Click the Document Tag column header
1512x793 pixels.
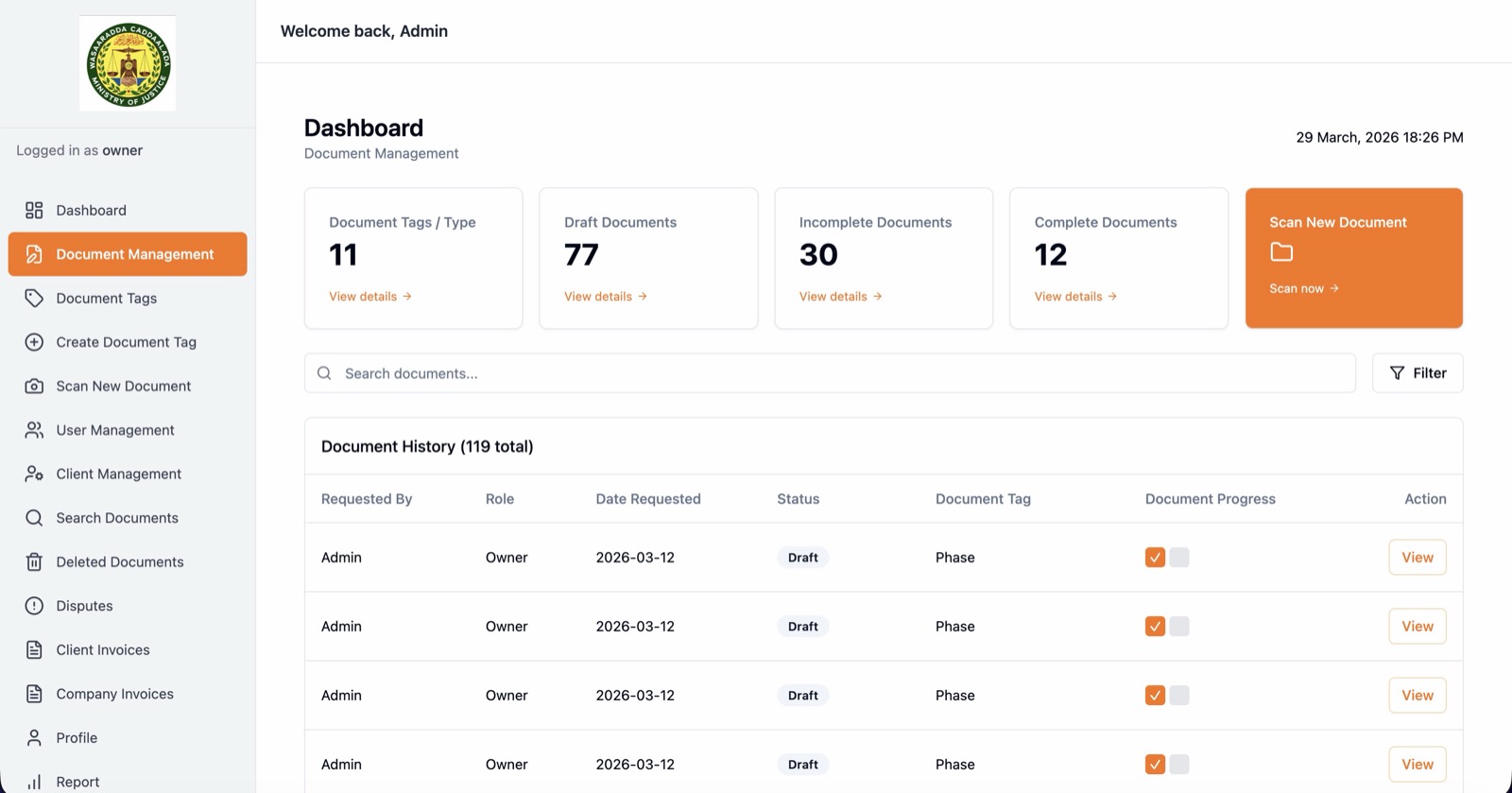click(983, 499)
